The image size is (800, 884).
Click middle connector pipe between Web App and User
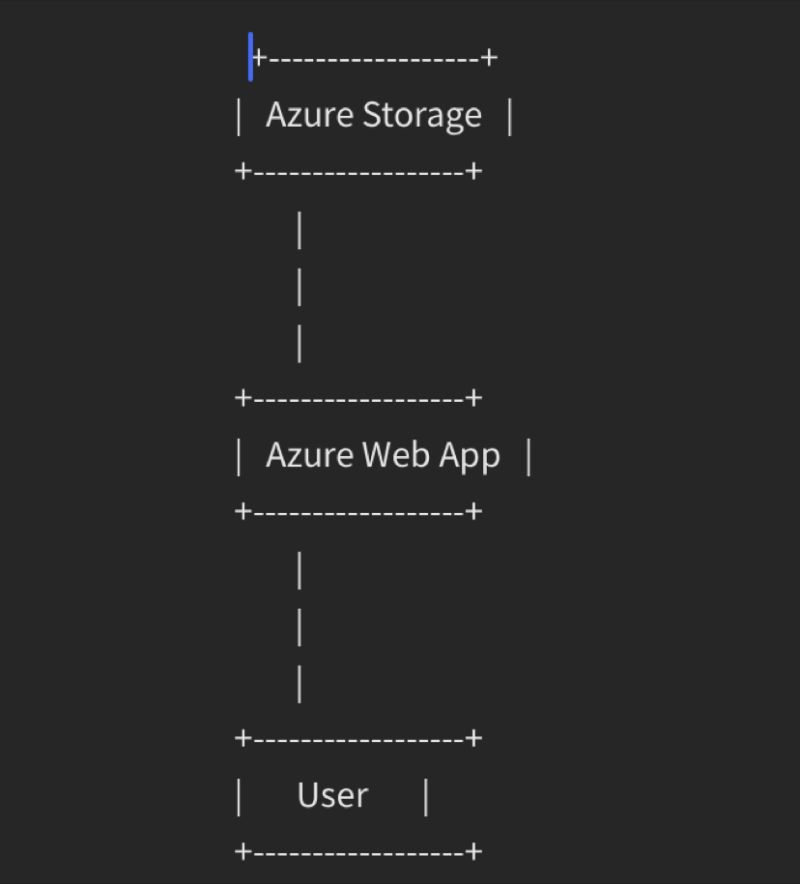click(x=300, y=627)
